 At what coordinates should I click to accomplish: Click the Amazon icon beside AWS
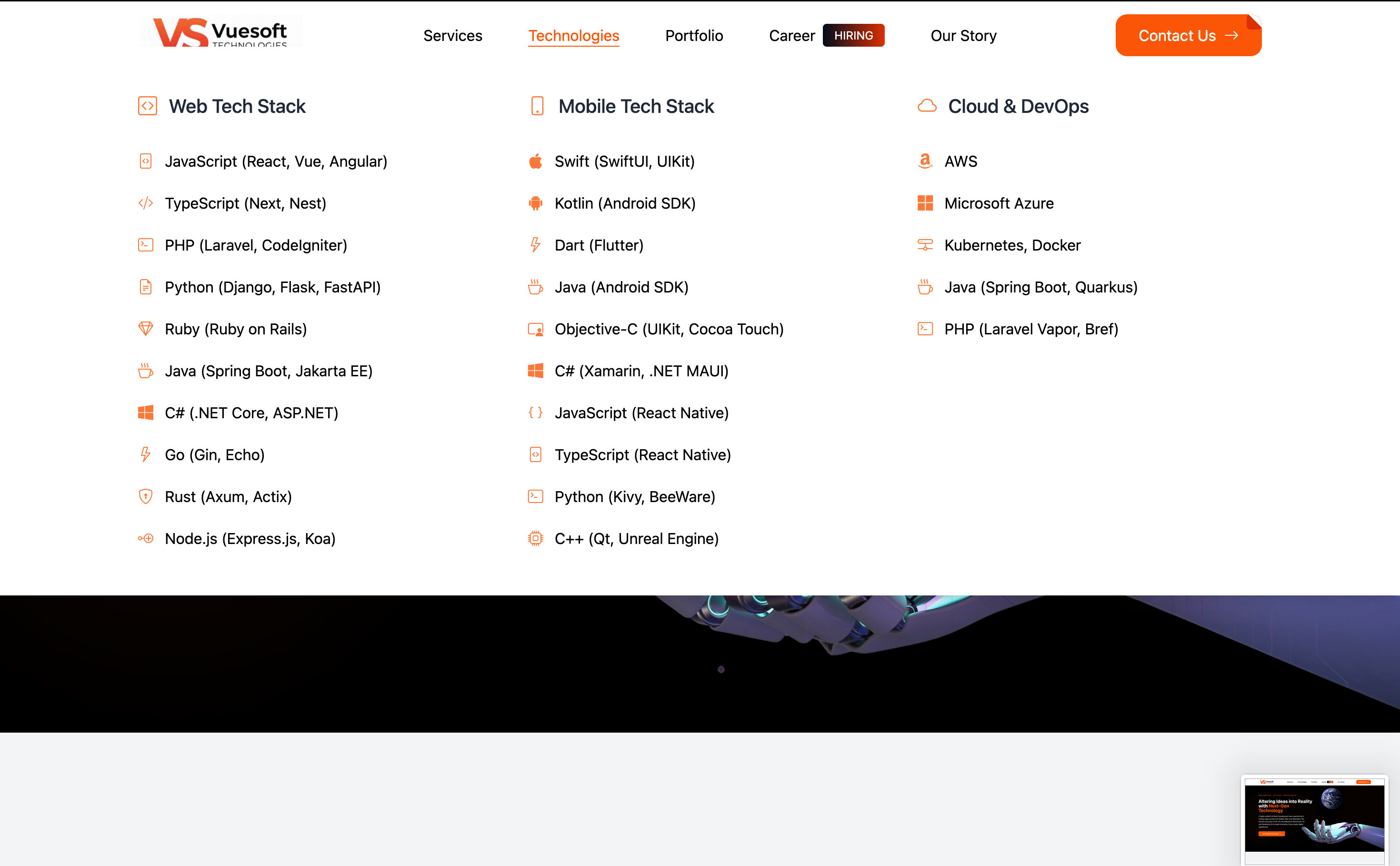pyautogui.click(x=925, y=161)
